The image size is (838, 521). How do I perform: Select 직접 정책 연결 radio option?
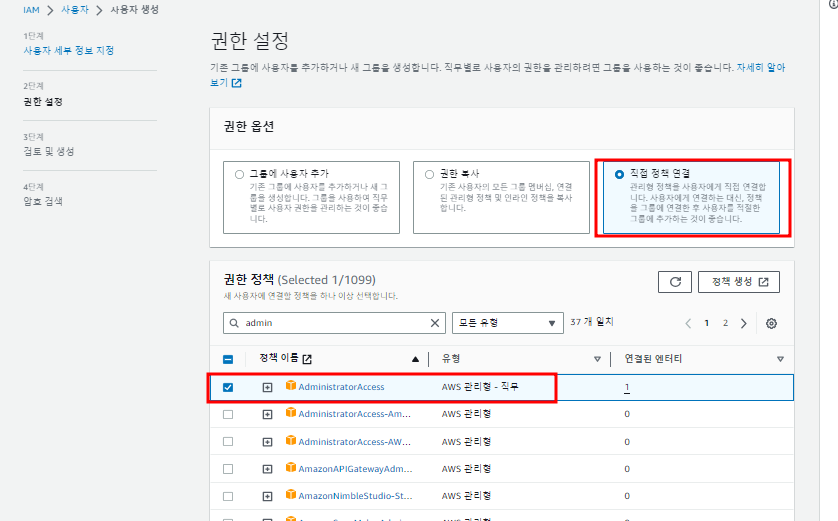(619, 174)
